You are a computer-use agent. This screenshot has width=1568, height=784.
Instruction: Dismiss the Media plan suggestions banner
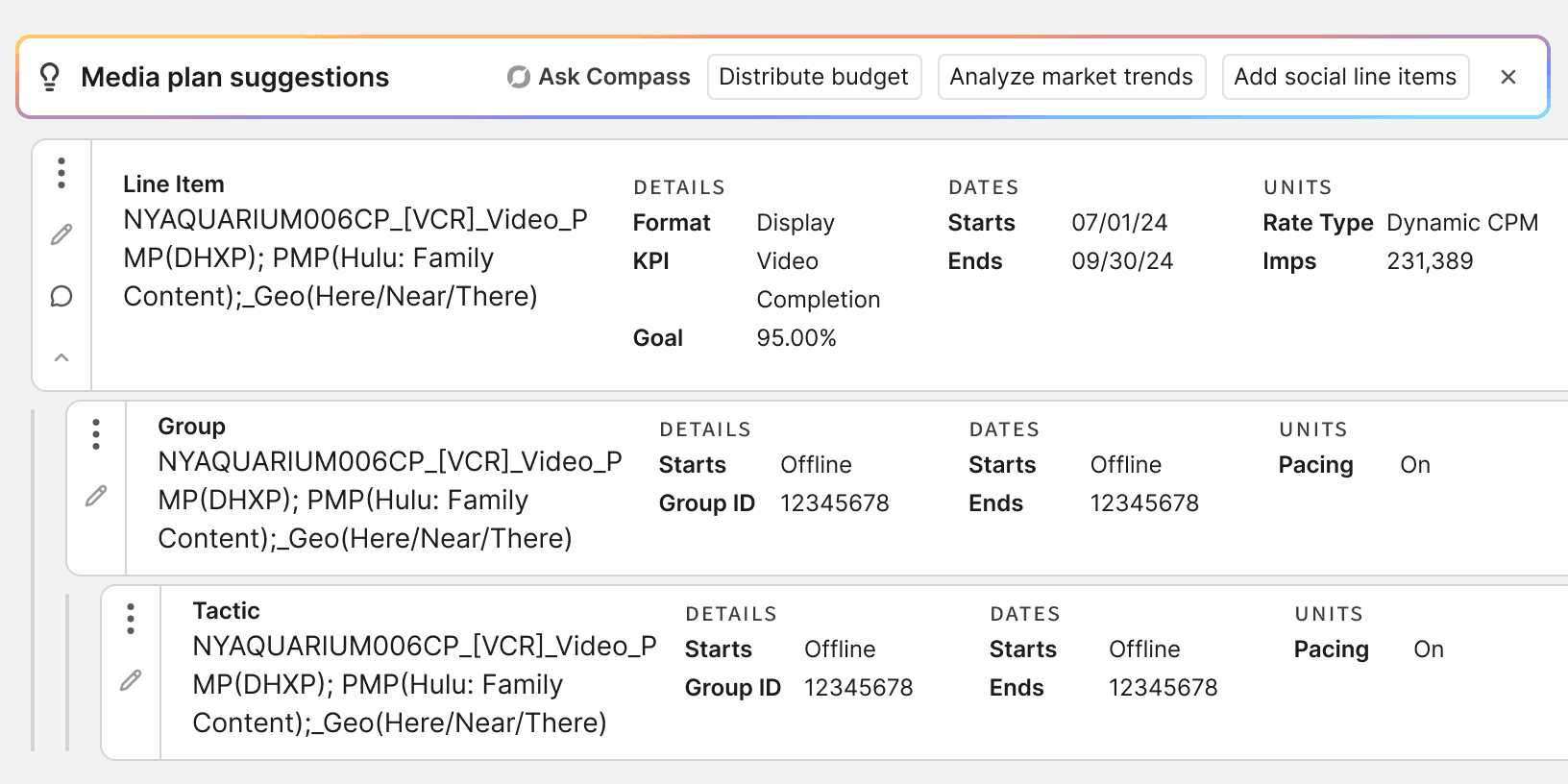point(1508,77)
